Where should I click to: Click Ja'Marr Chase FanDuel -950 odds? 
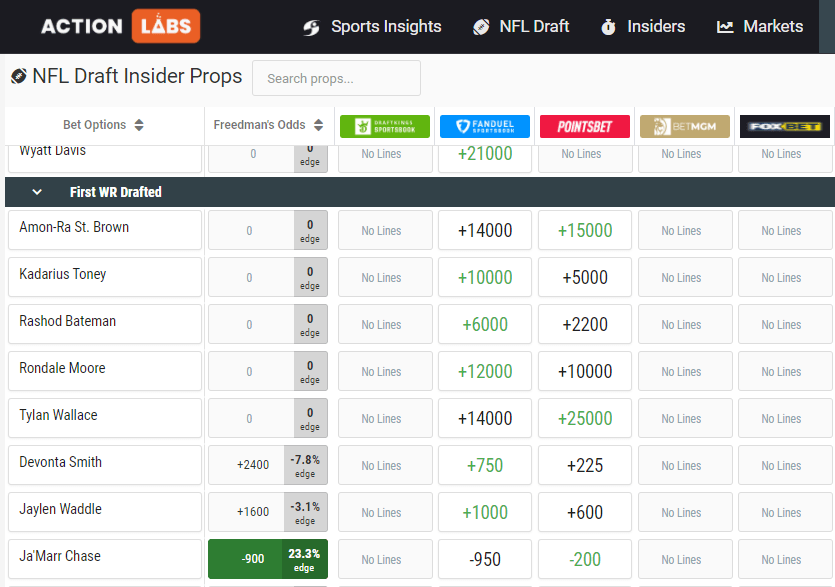pos(485,559)
